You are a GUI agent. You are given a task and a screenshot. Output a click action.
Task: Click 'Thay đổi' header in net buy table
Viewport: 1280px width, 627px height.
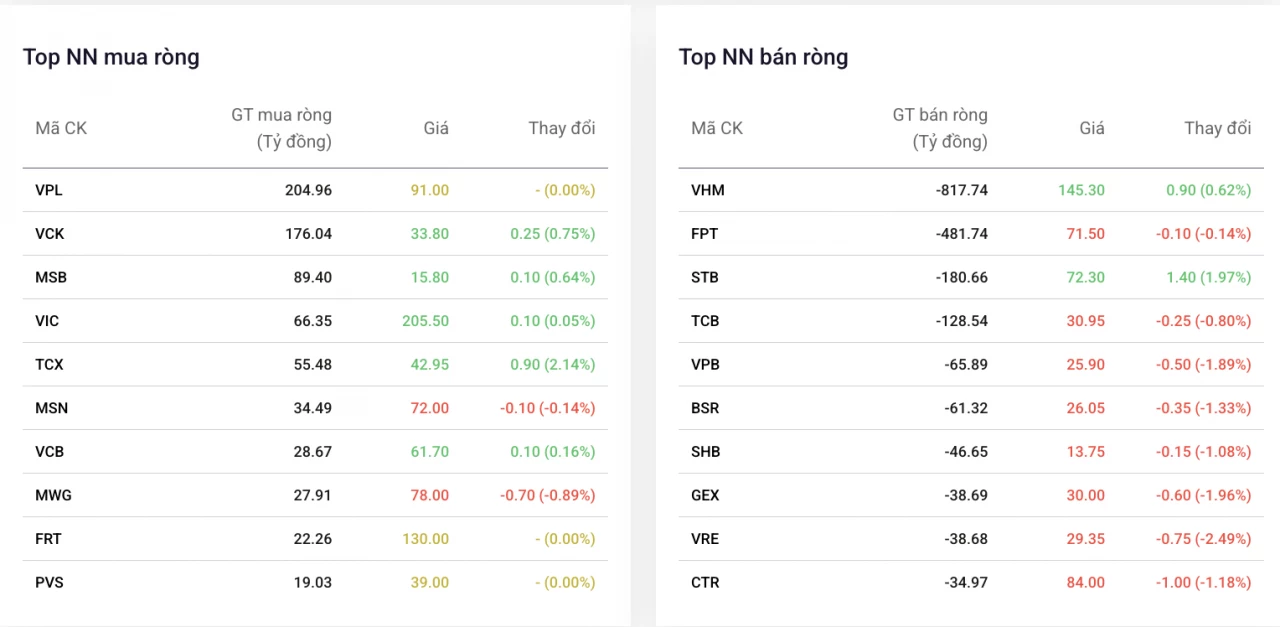click(562, 128)
